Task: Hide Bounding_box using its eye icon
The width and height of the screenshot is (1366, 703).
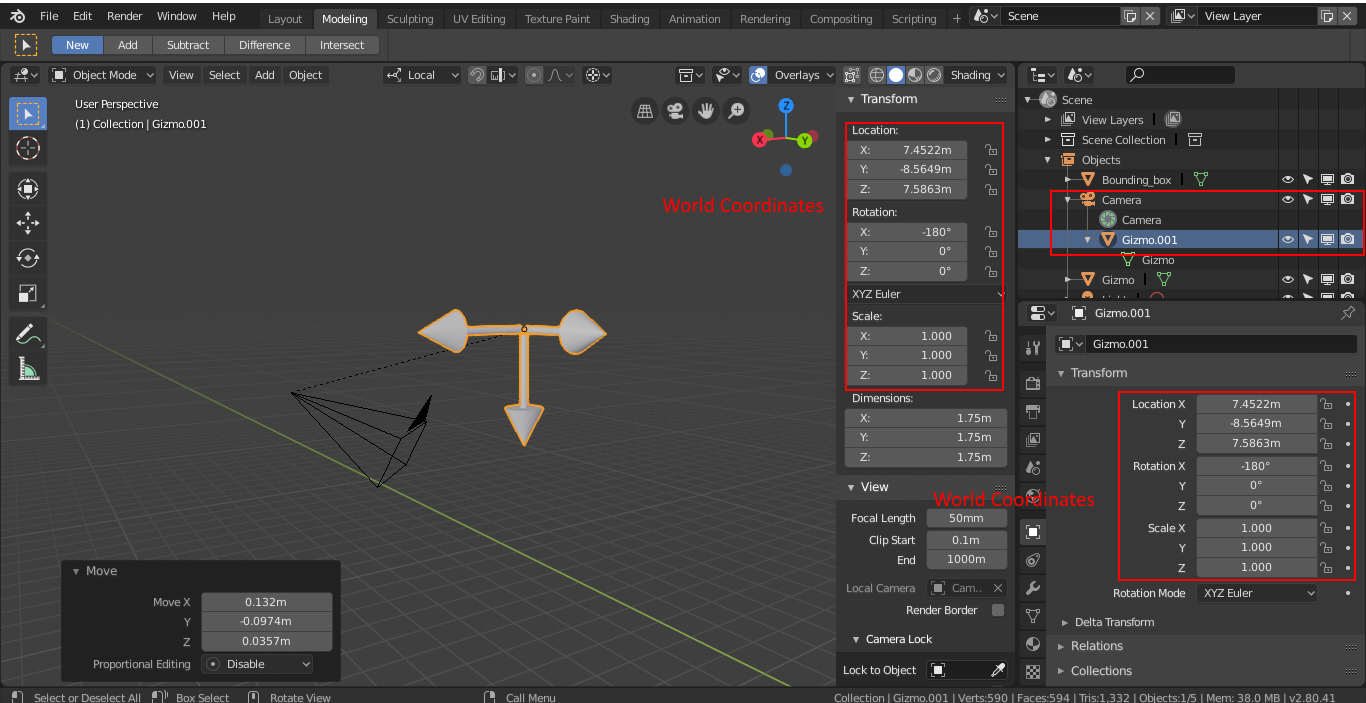Action: 1288,180
